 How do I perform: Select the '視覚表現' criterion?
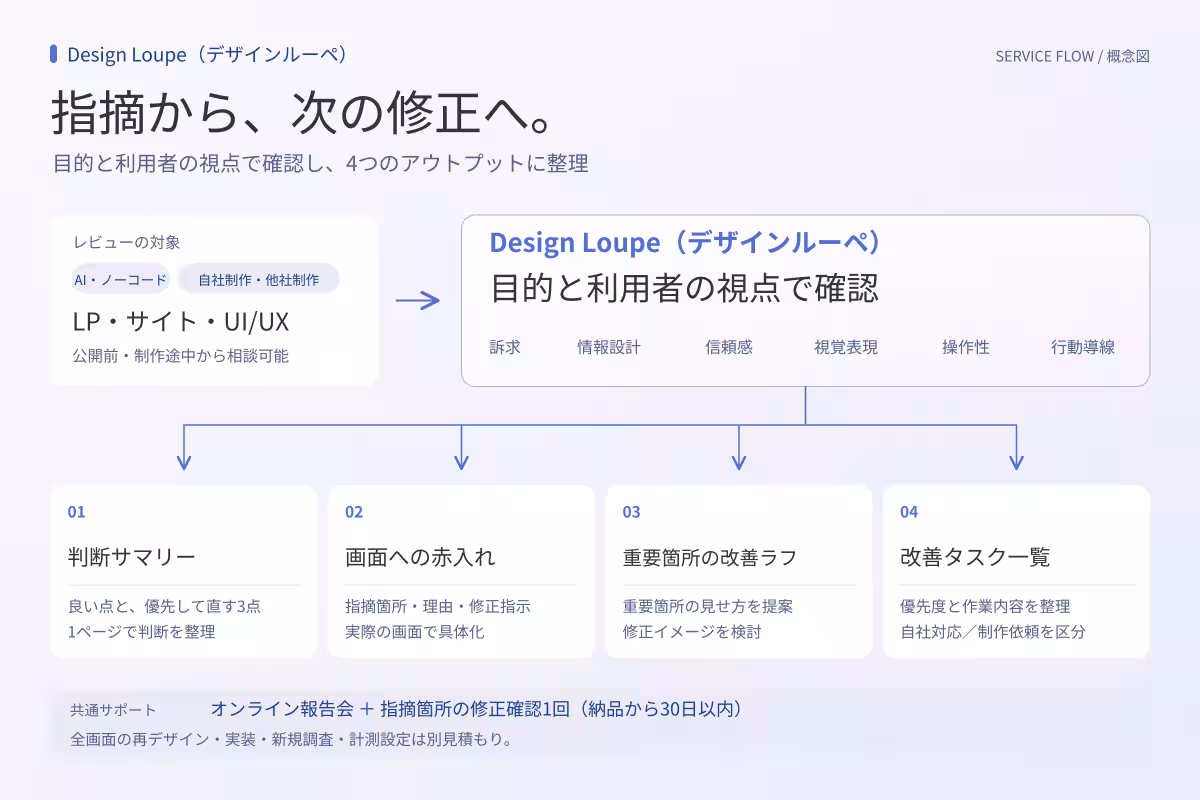[x=846, y=347]
